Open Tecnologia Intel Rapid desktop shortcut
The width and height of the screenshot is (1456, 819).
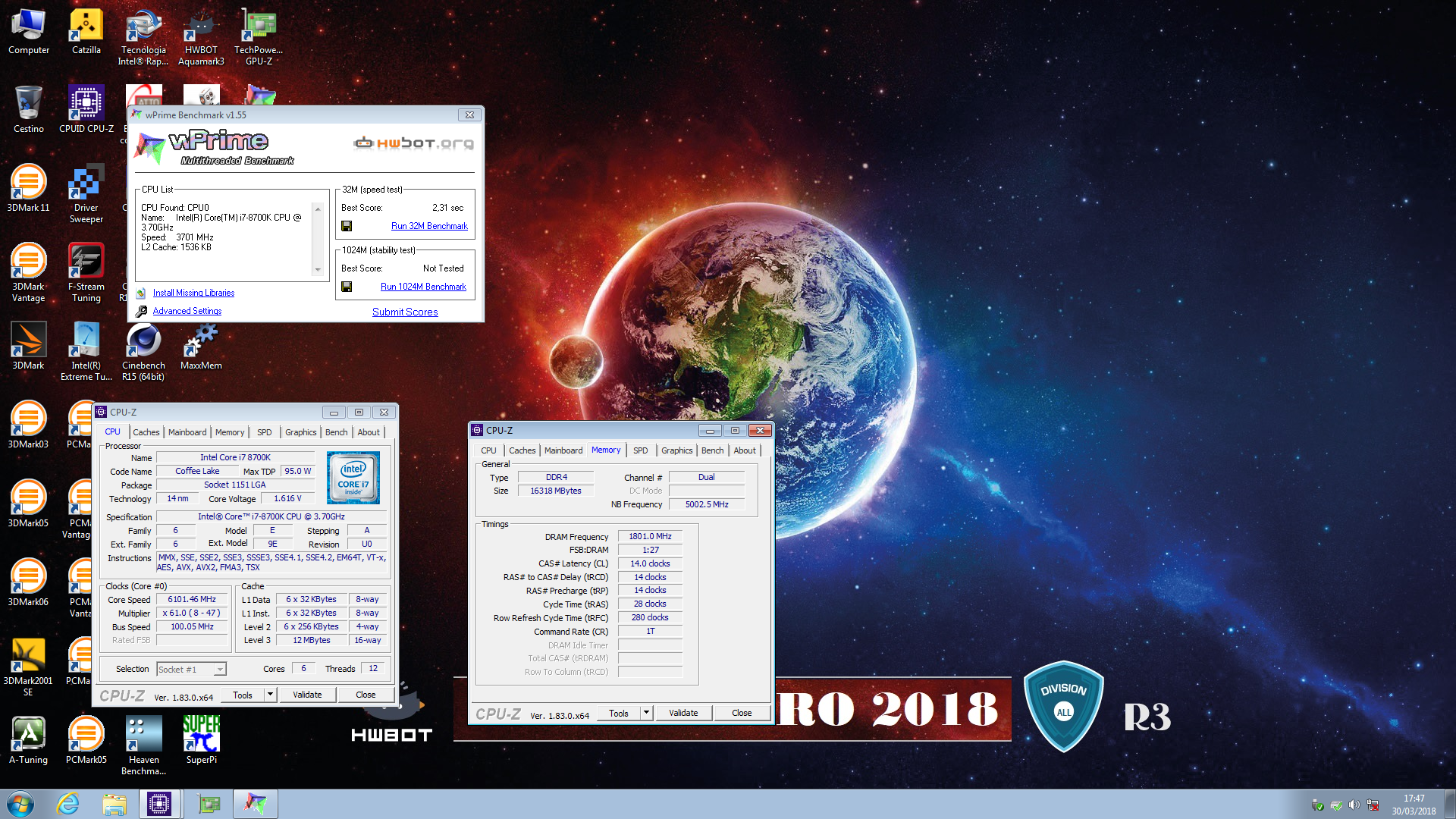[143, 38]
